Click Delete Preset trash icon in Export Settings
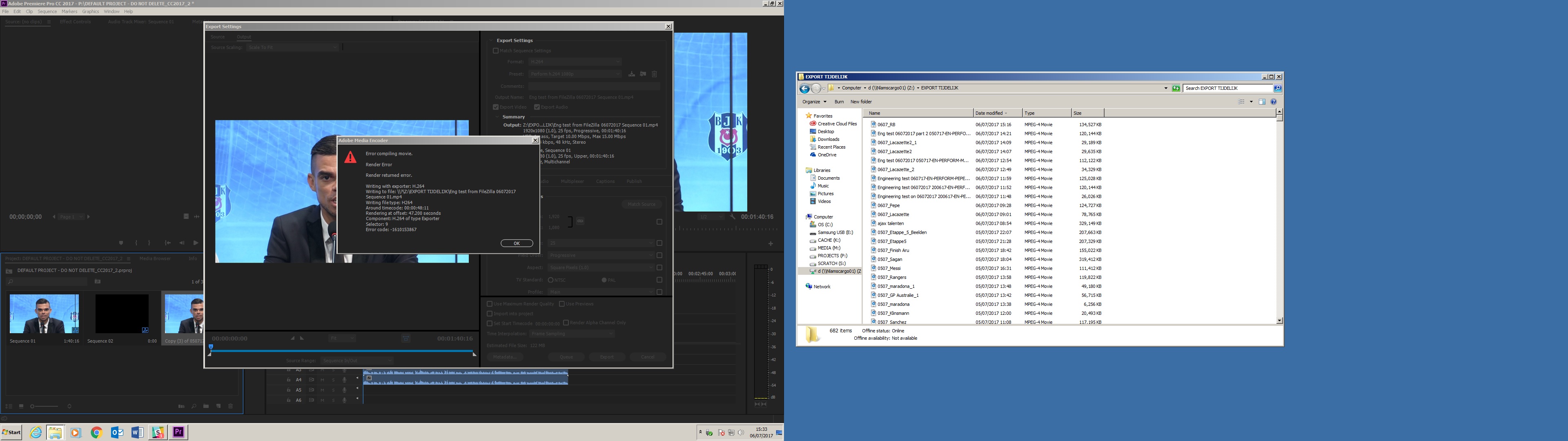This screenshot has height=441, width=1568. (x=654, y=74)
